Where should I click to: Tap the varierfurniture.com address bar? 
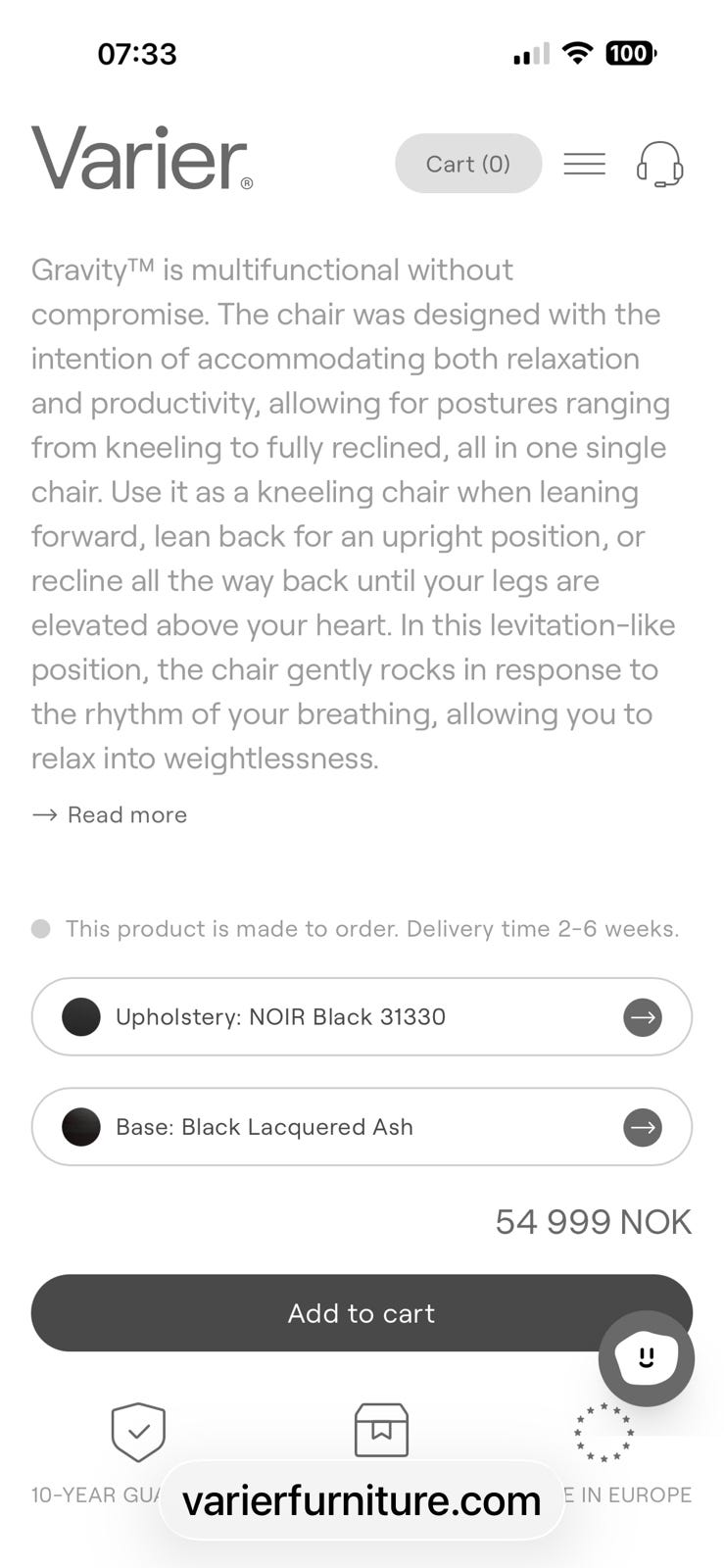point(362,1500)
